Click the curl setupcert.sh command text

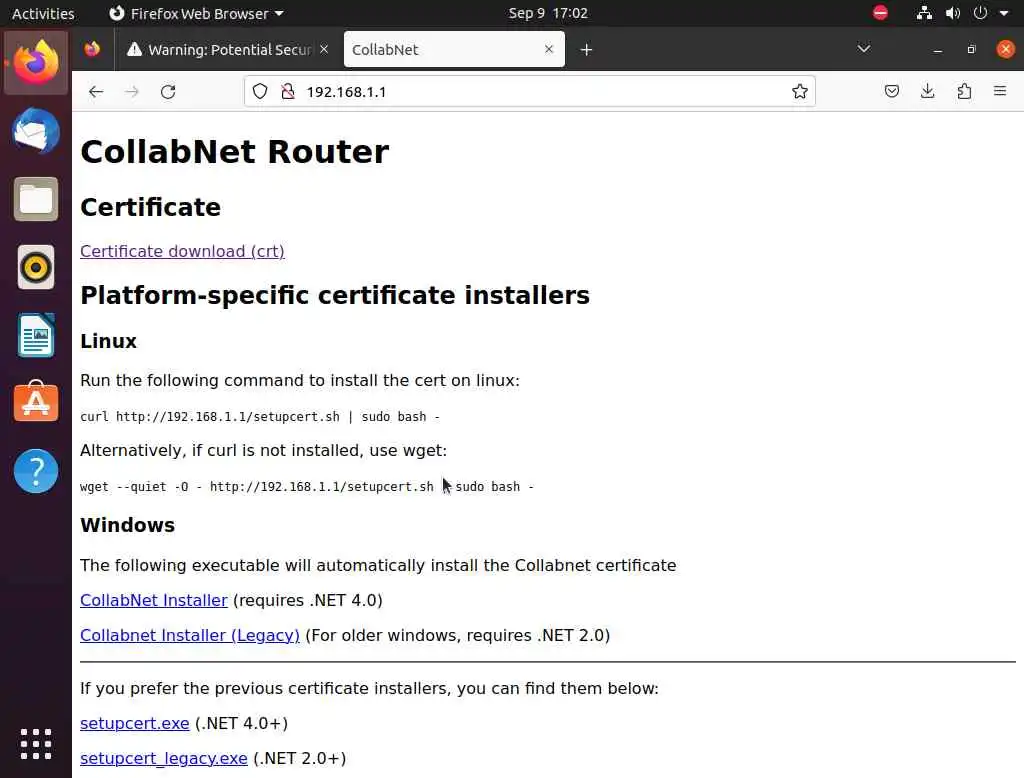pos(260,417)
